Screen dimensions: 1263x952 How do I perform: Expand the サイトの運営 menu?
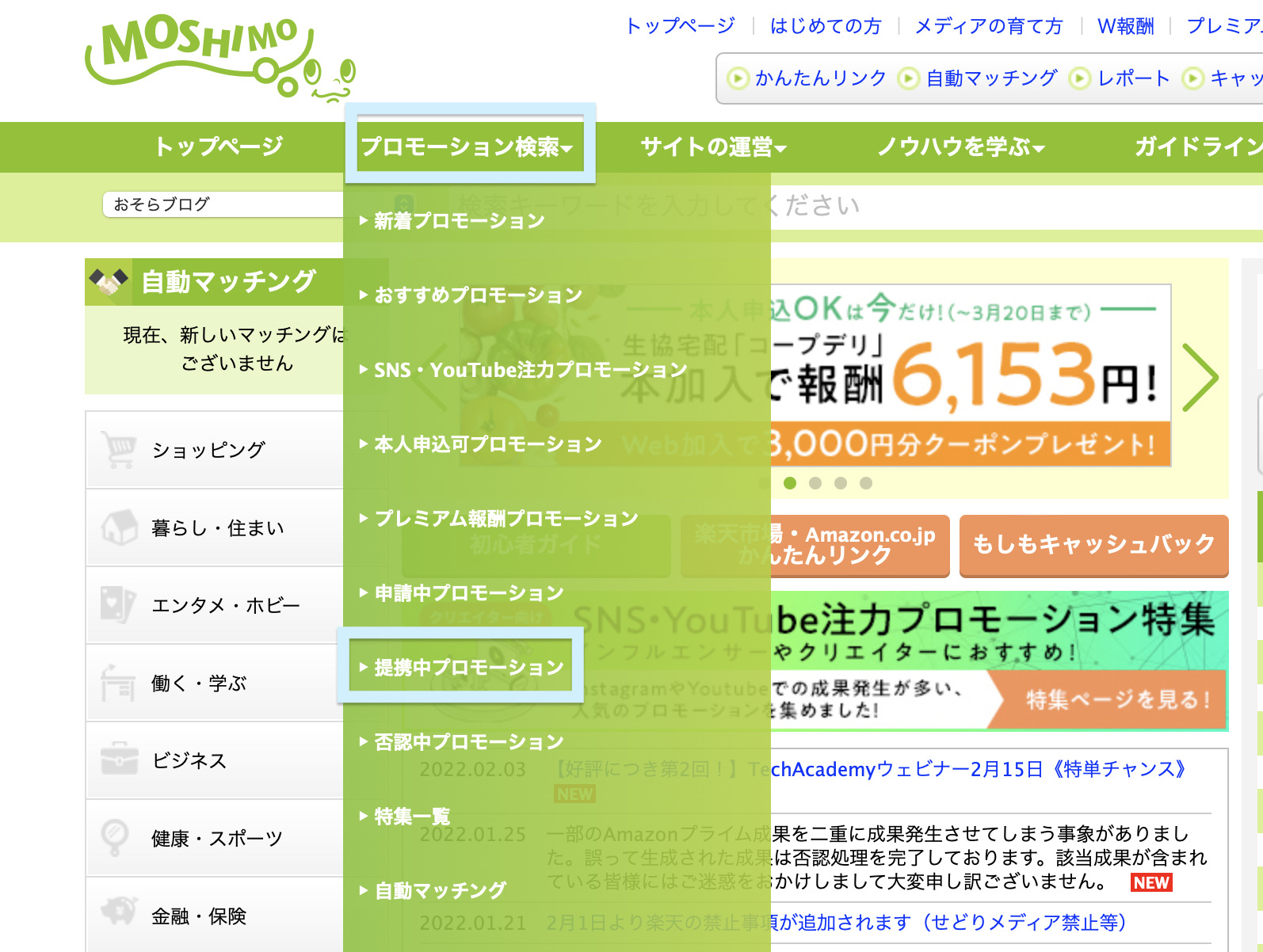pyautogui.click(x=713, y=147)
